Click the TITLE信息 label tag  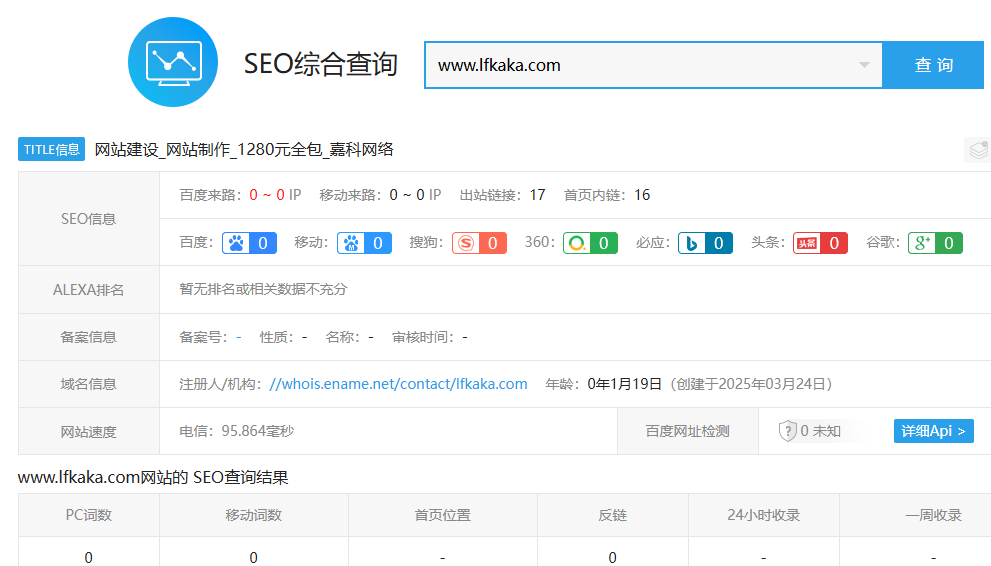click(x=51, y=150)
